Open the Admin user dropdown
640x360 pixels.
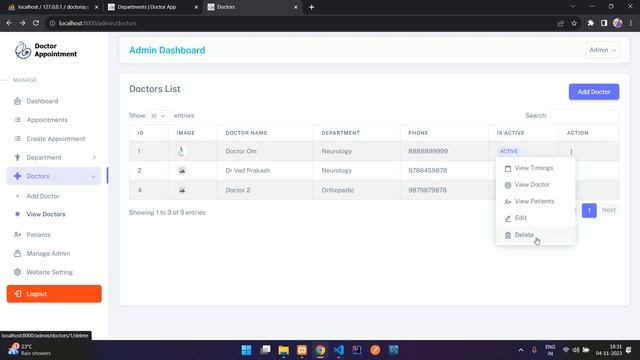coord(602,50)
